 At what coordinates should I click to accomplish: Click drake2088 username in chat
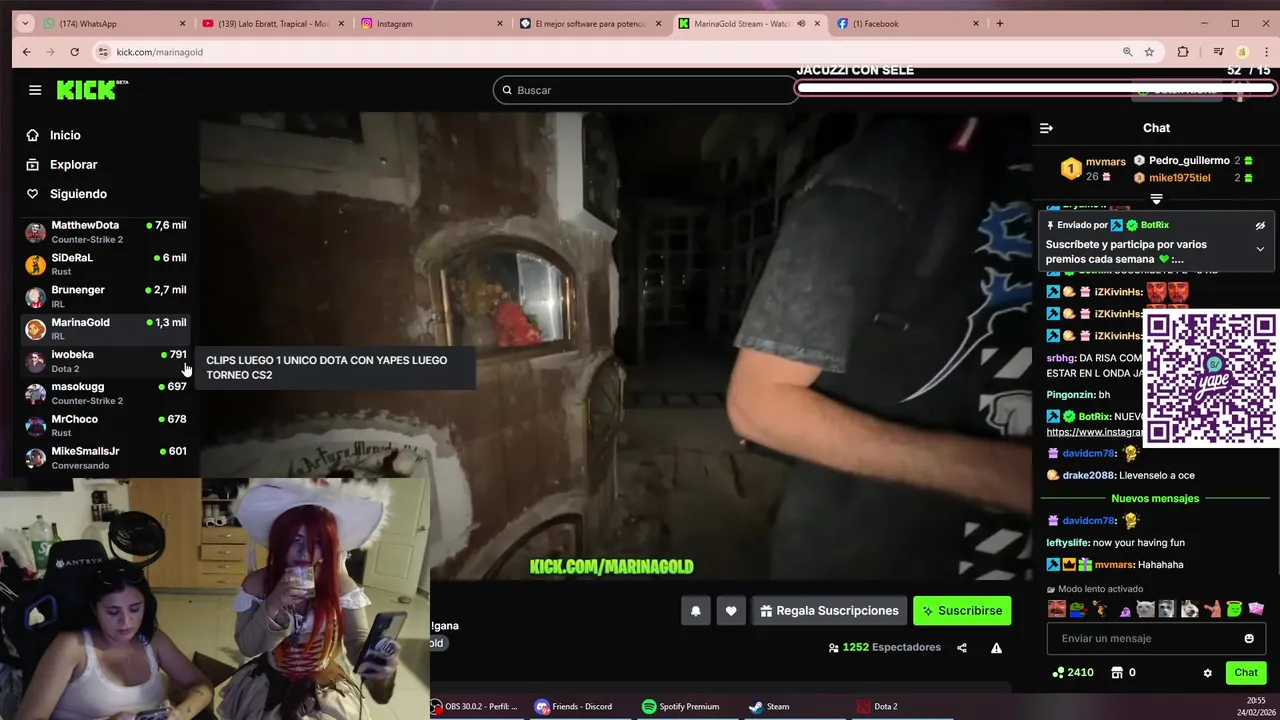tap(1088, 476)
